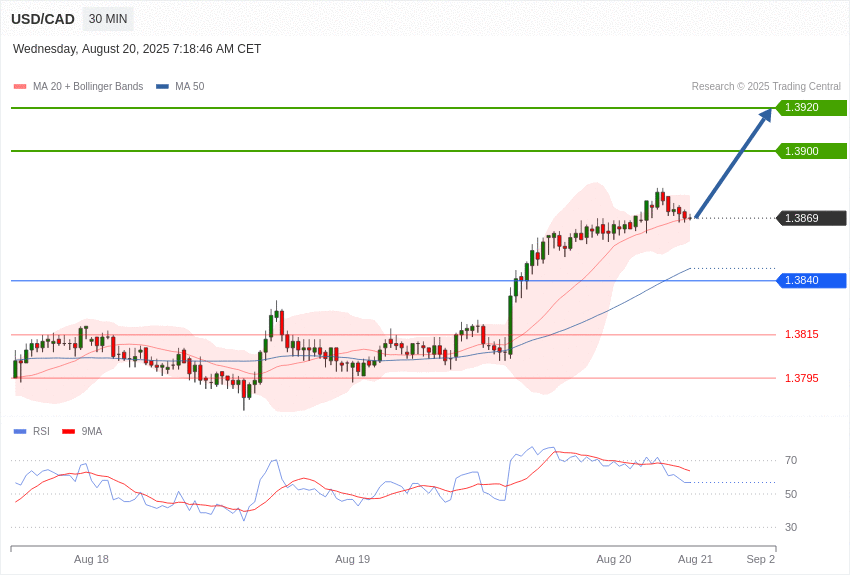This screenshot has width=850, height=576.
Task: Click the RSI 30 axis value
Action: pyautogui.click(x=791, y=527)
